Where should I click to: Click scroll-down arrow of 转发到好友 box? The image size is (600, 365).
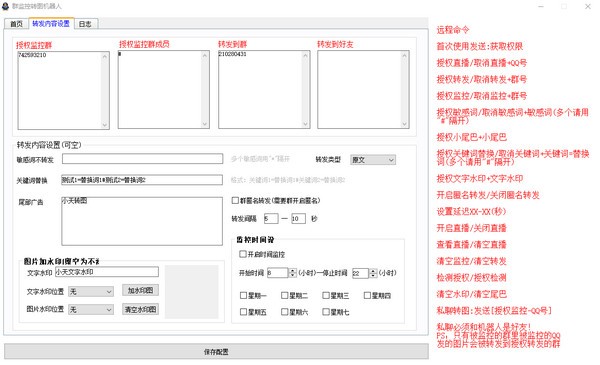pyautogui.click(x=404, y=124)
